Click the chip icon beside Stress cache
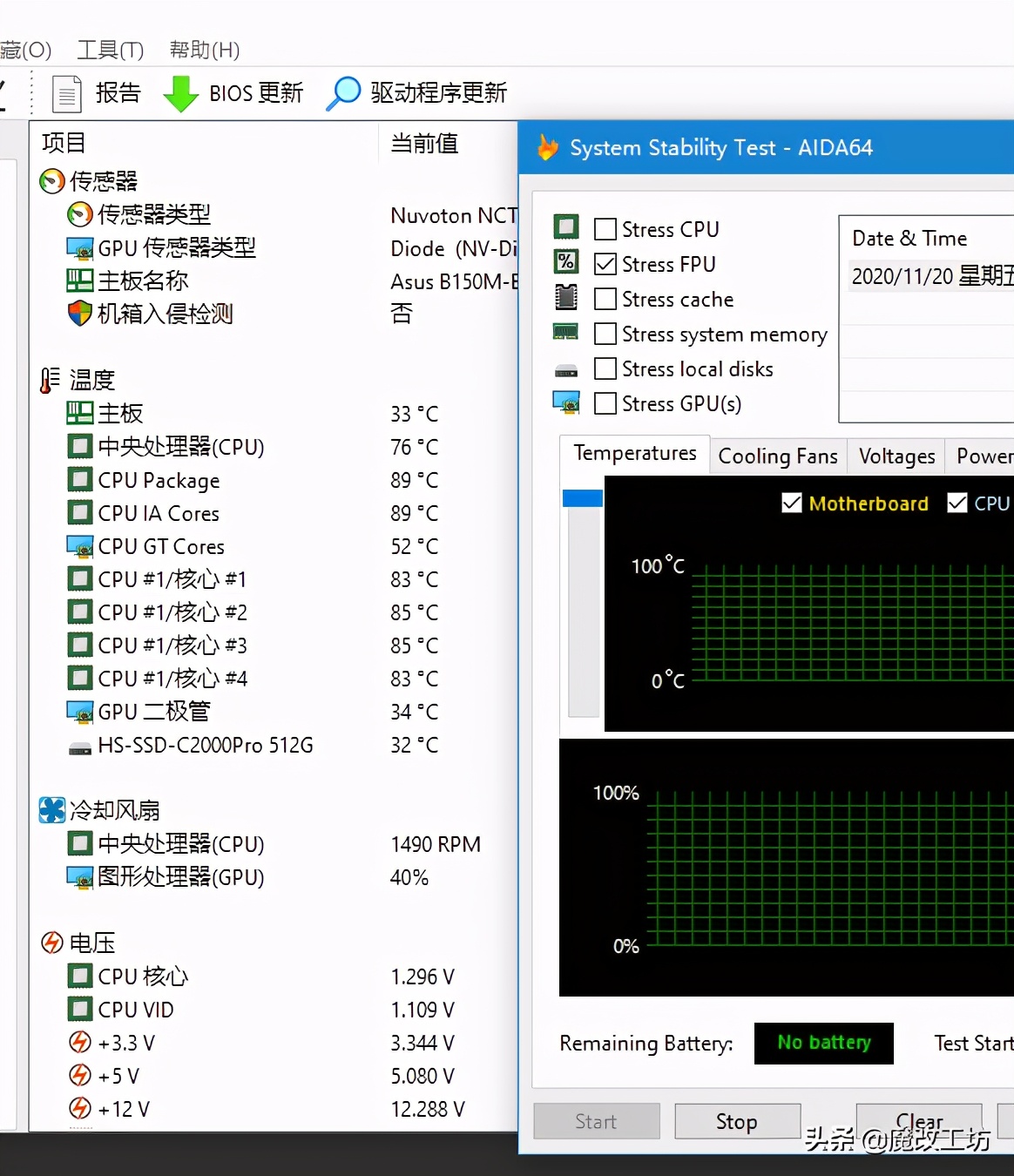Screen dimensions: 1014x1176 [x=566, y=297]
